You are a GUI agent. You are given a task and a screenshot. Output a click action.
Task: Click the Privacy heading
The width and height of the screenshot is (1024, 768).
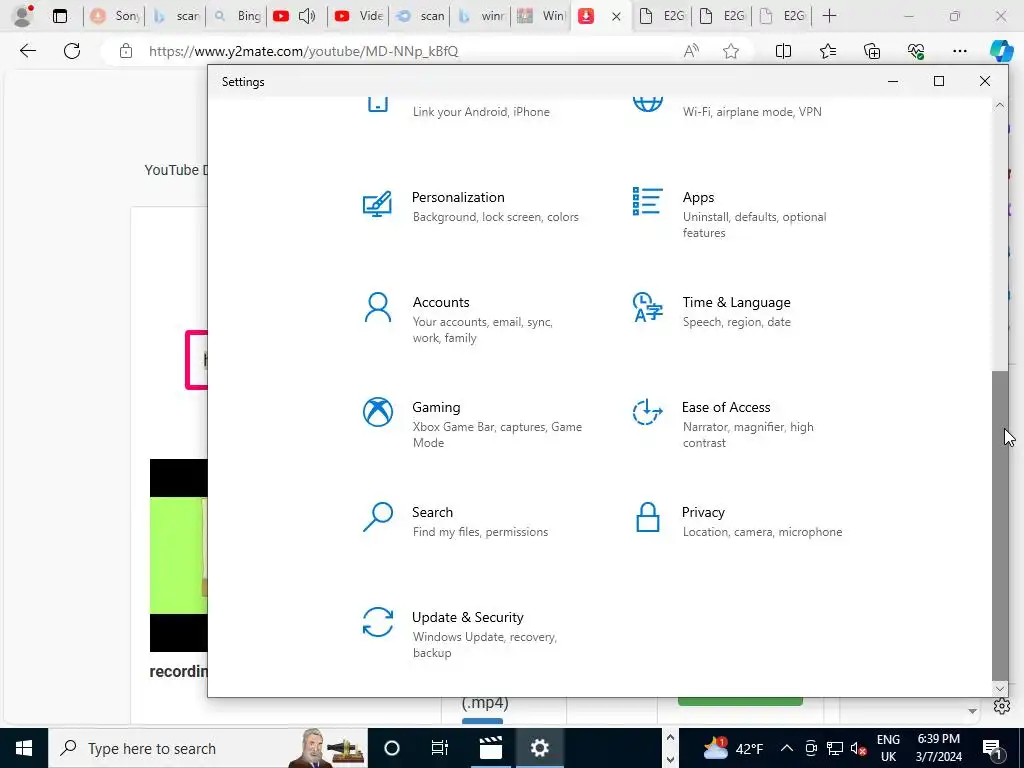click(x=703, y=513)
